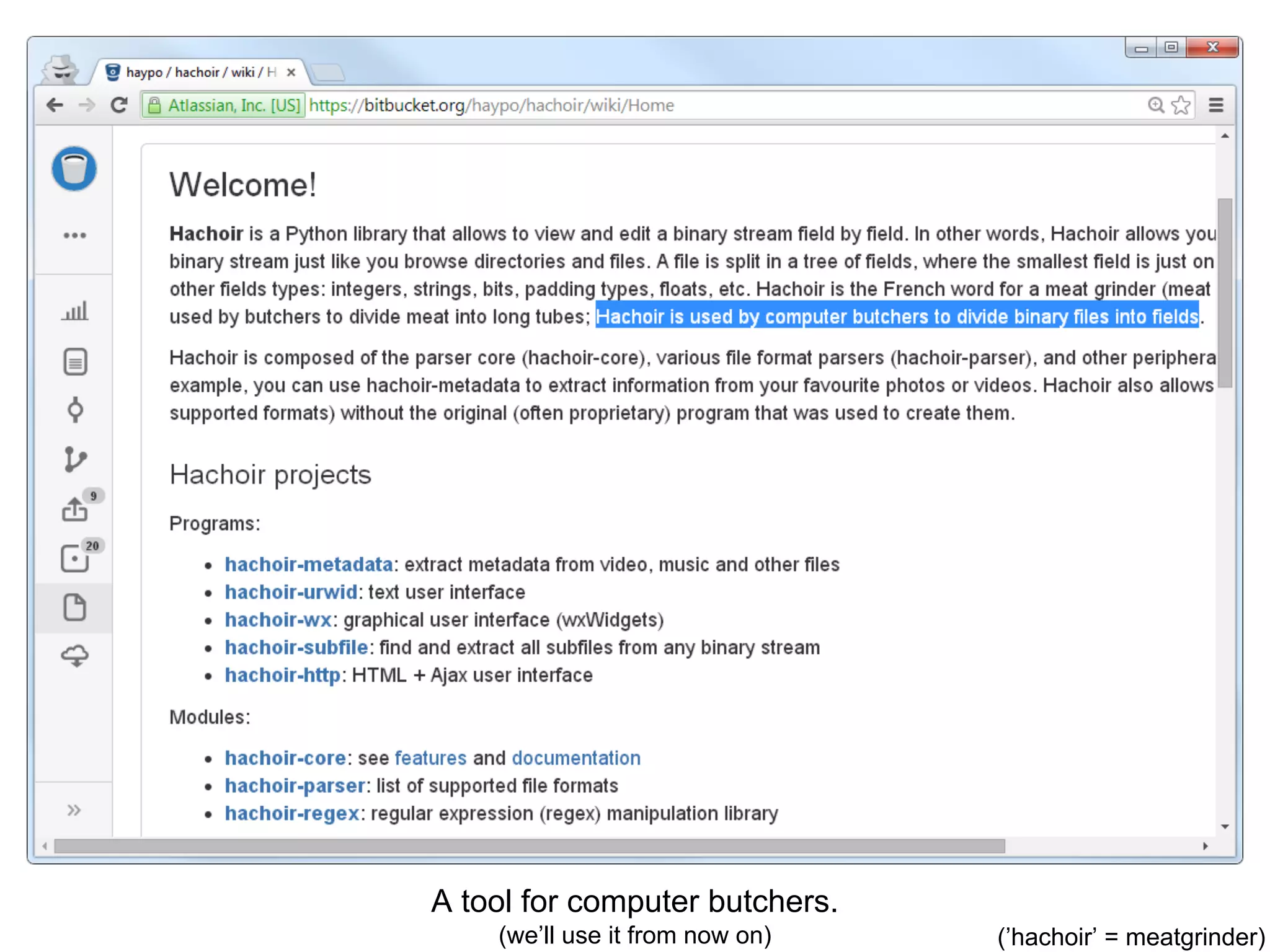Click the incognito spy icon

coord(60,69)
